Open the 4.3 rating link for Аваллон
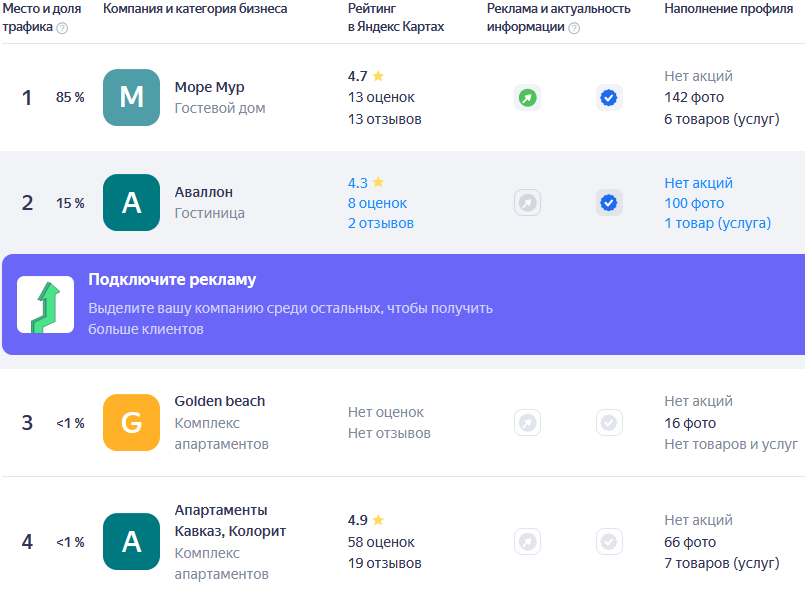The height and width of the screenshot is (595, 805). click(358, 183)
